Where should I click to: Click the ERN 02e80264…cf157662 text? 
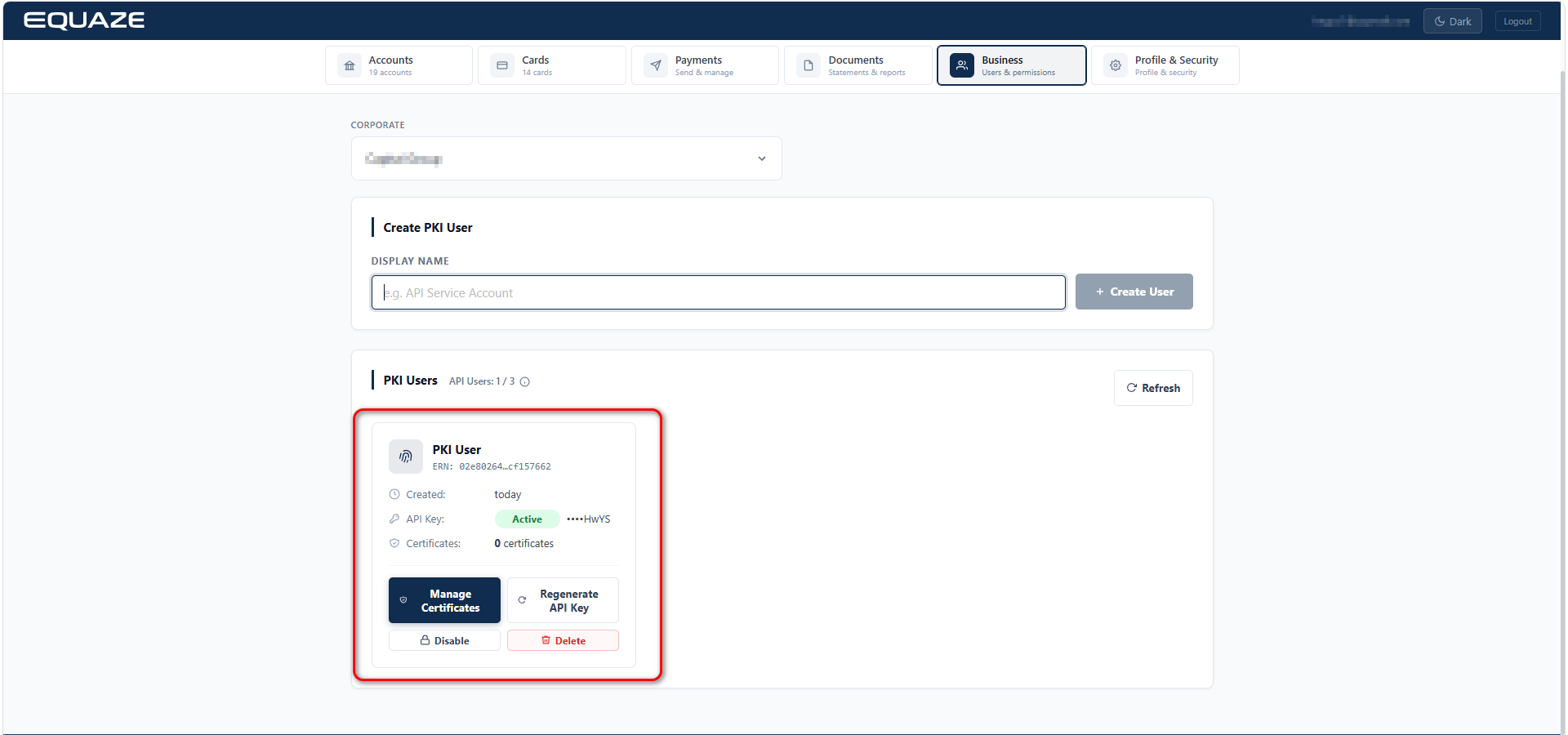tap(492, 466)
